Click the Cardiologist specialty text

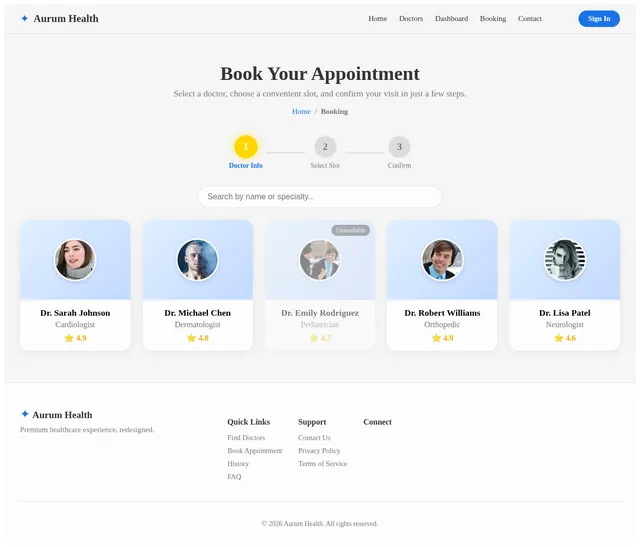[75, 325]
